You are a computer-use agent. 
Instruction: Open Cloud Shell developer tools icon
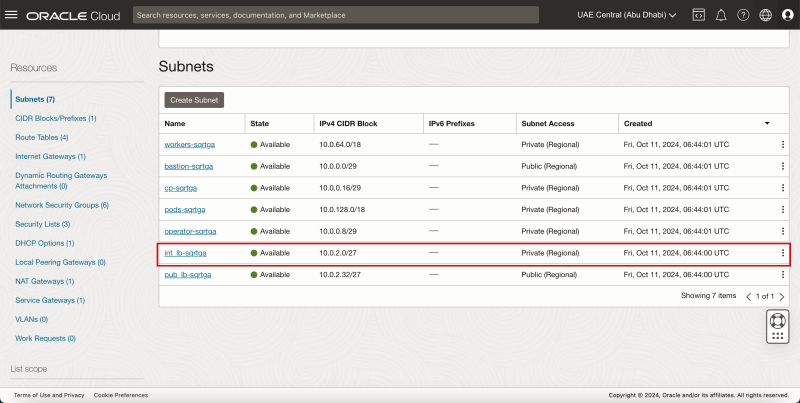(x=698, y=15)
